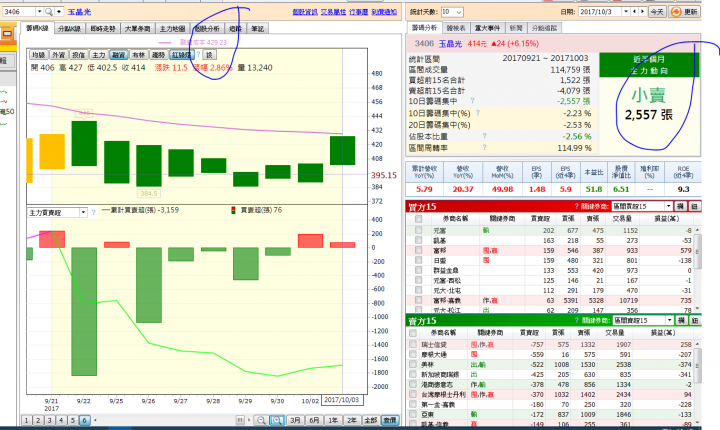Toggle select-all checkbox in 買方15 header

click(x=418, y=219)
